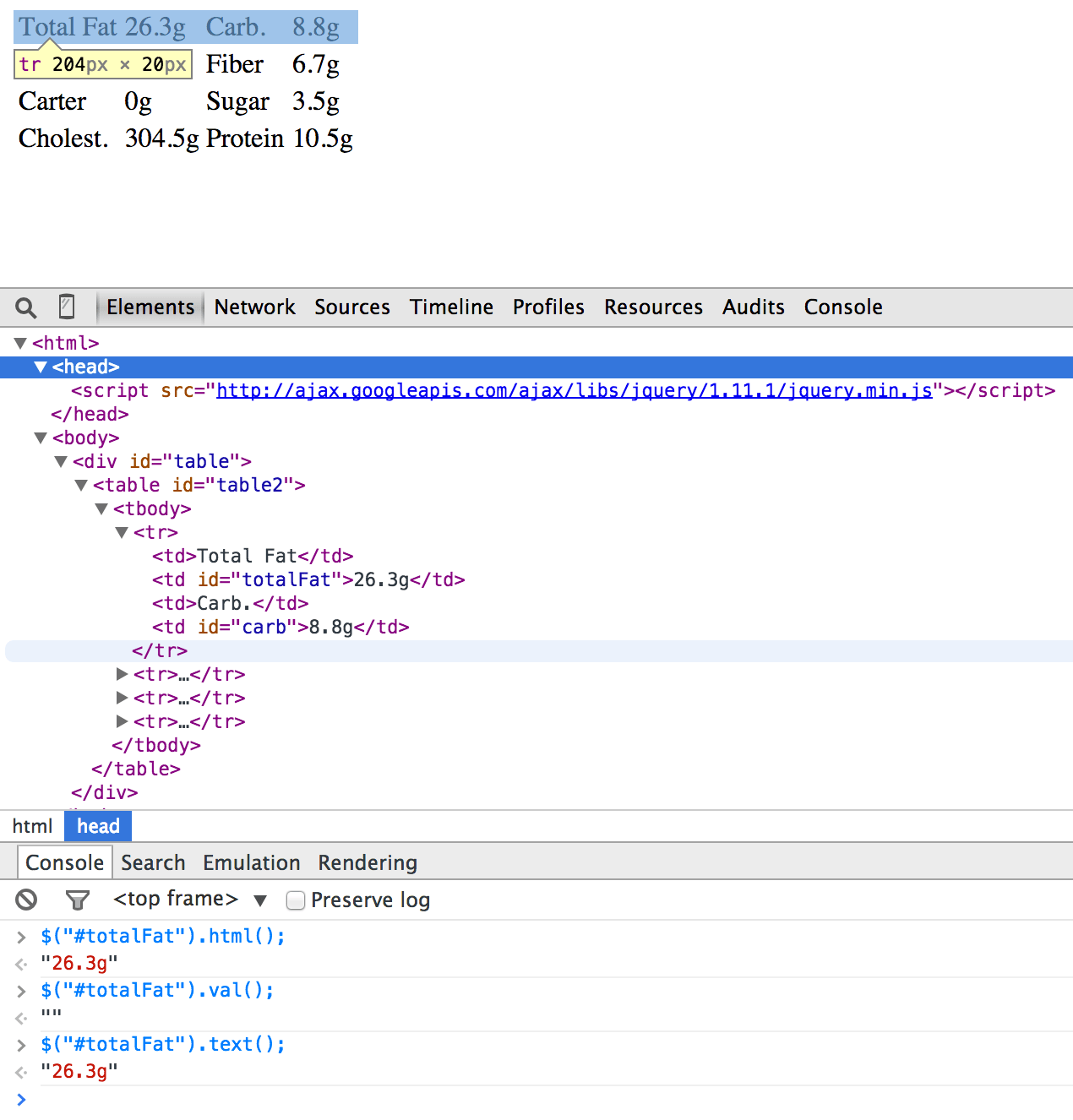
Task: Switch to the Elements panel tab
Action: 150,307
